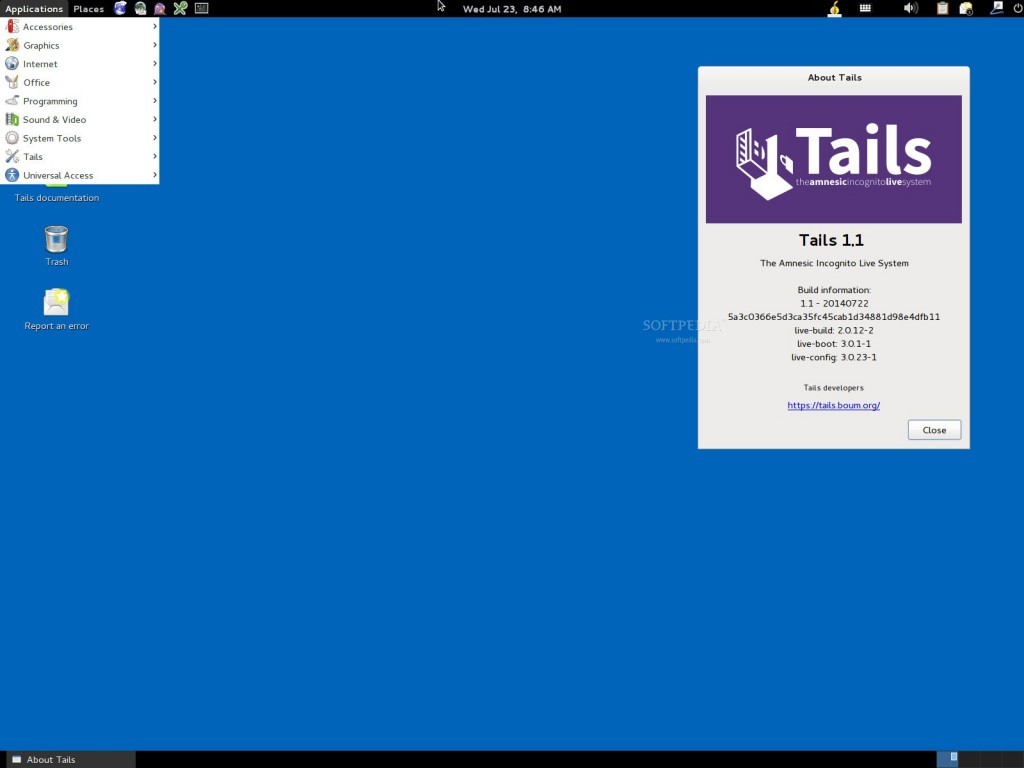Switch to the second workspace in pager
The image size is (1024, 768).
[x=968, y=759]
